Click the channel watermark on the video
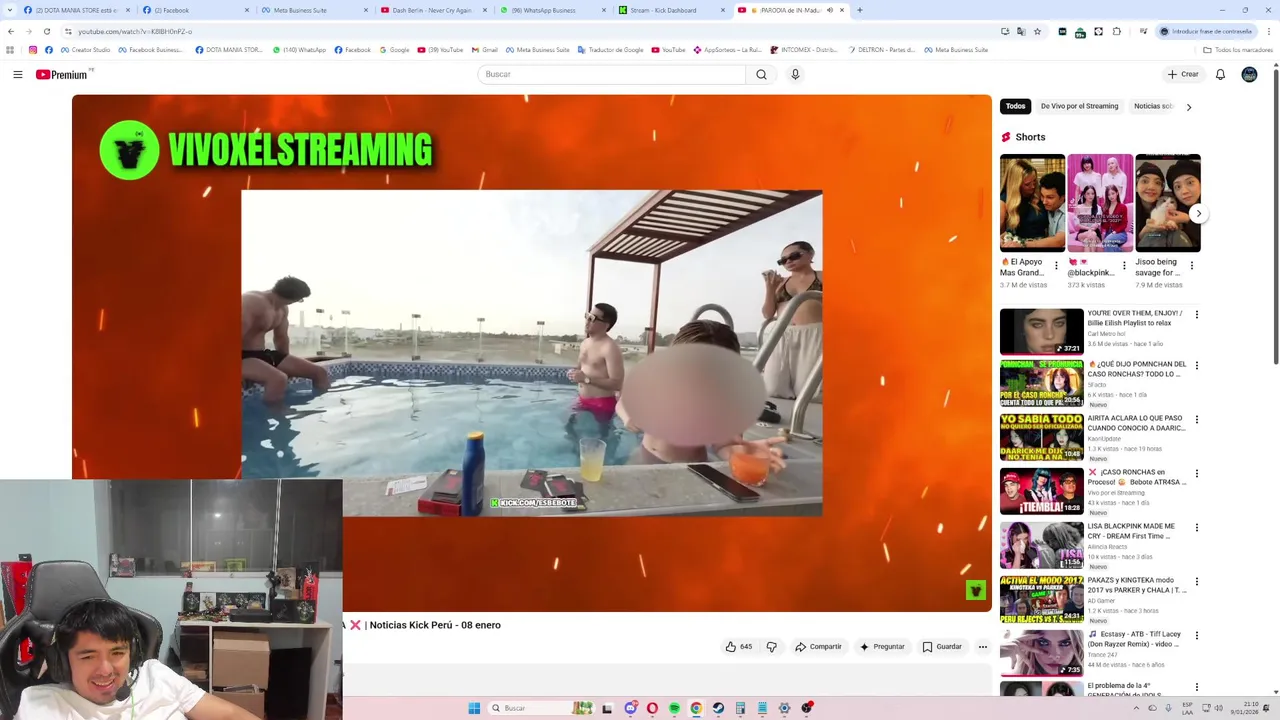 coord(976,590)
